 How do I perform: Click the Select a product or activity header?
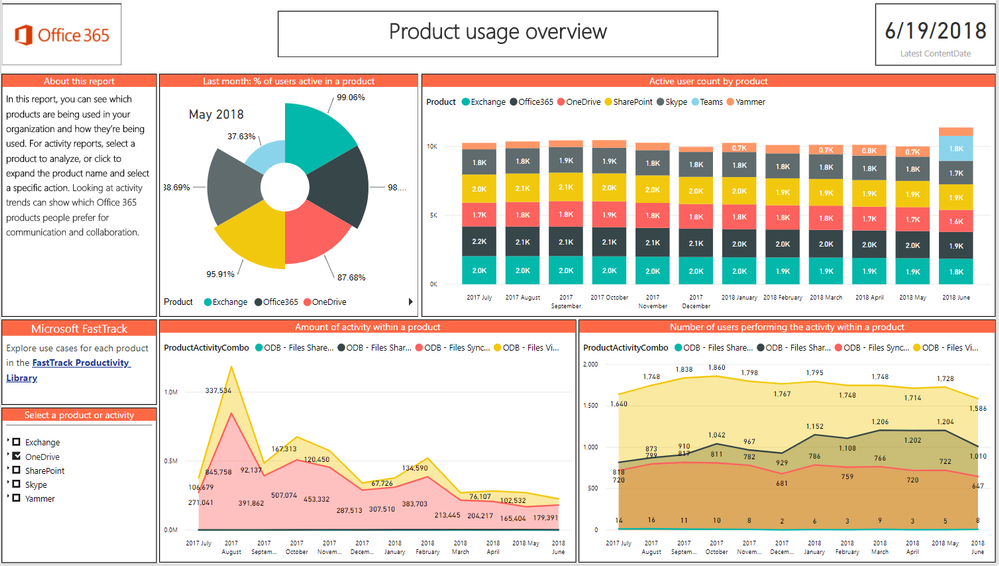(x=79, y=415)
